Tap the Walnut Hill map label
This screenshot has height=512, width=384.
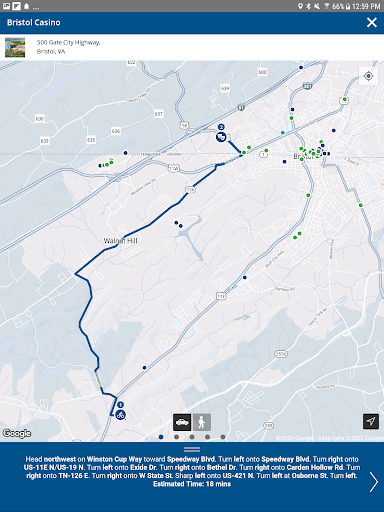point(120,241)
